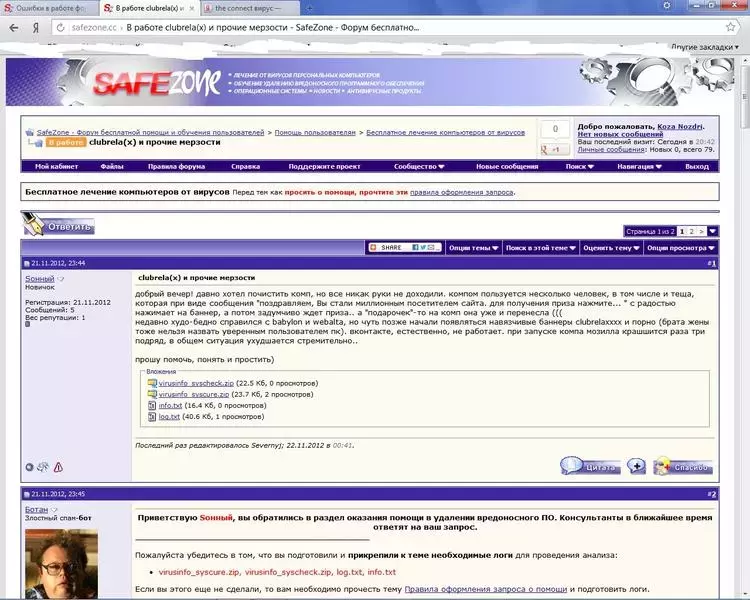Expand the Сообщество menu
Image resolution: width=750 pixels, height=600 pixels.
[419, 167]
